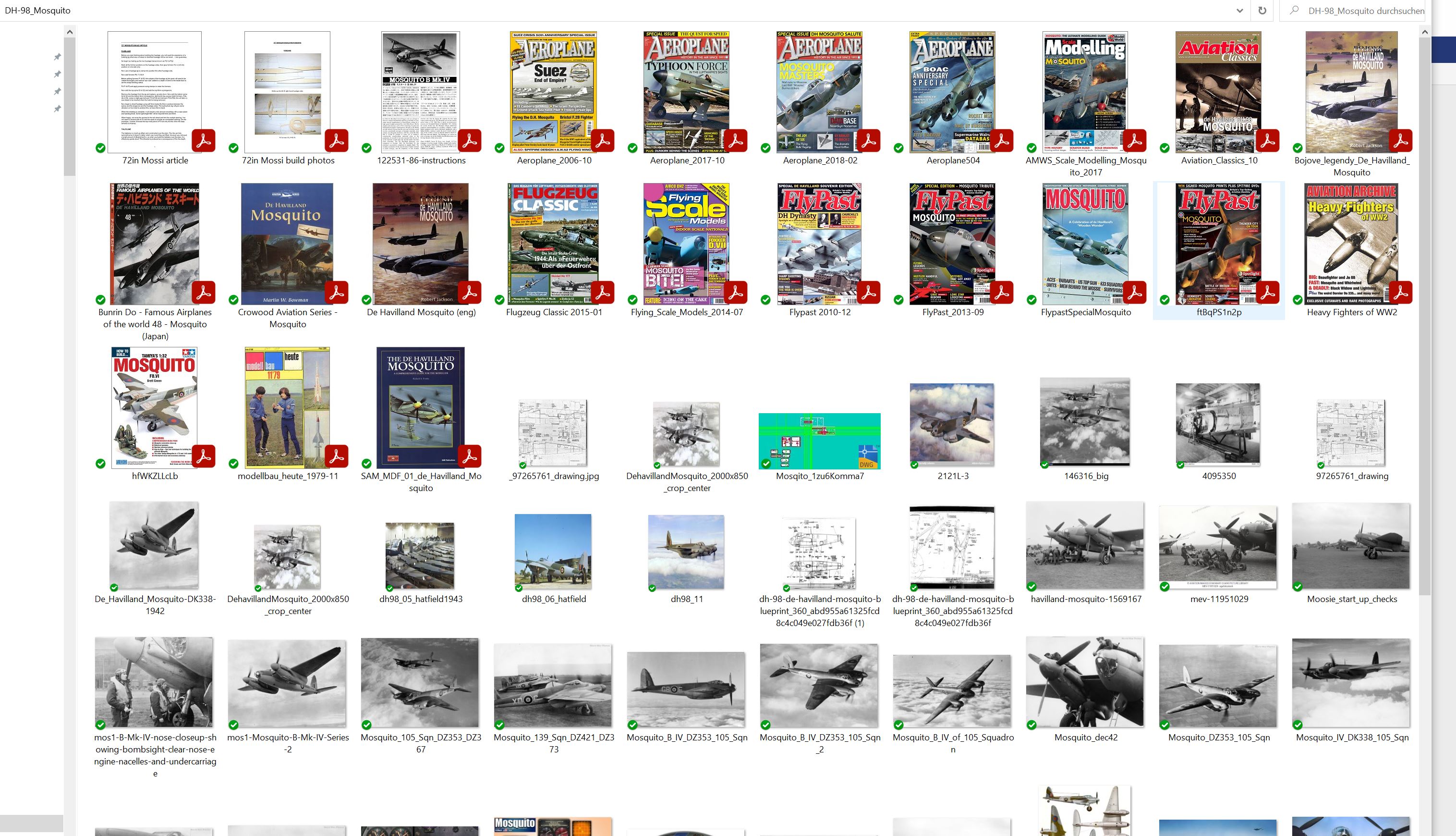Select the mos1-Mosquito-B-Mk-IV-Series-2 photo
This screenshot has width=1456, height=836.
click(288, 684)
